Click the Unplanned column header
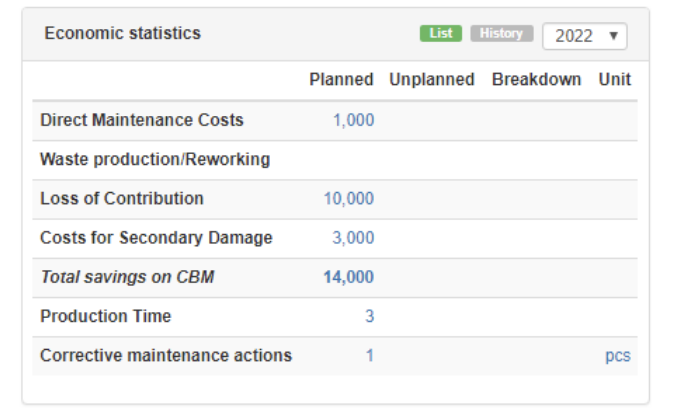The image size is (674, 408). (x=431, y=80)
